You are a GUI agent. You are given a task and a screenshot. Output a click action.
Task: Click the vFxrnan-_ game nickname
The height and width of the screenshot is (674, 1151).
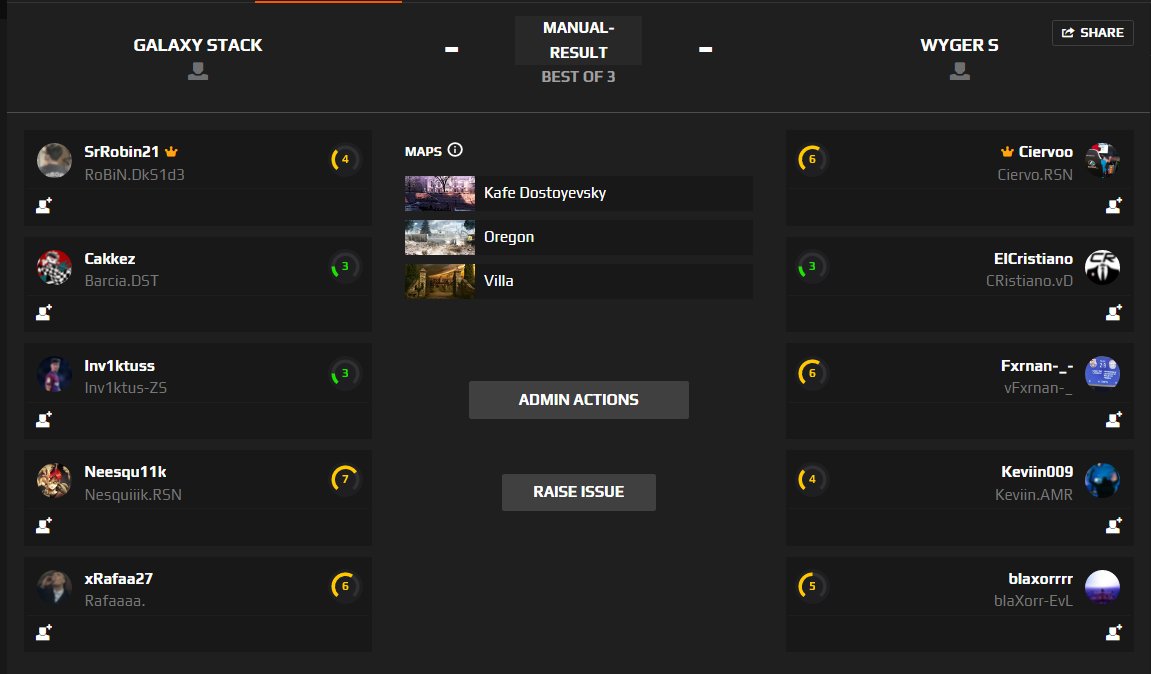[1038, 388]
